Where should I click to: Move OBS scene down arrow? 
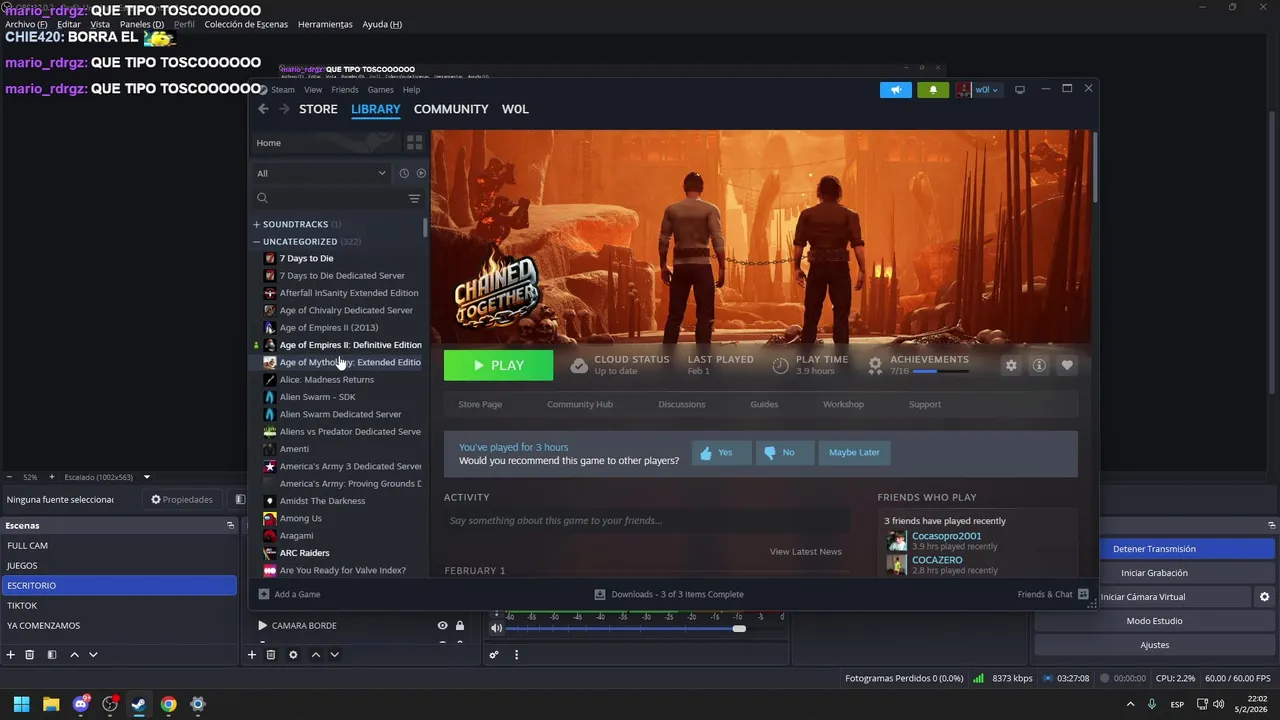click(93, 655)
